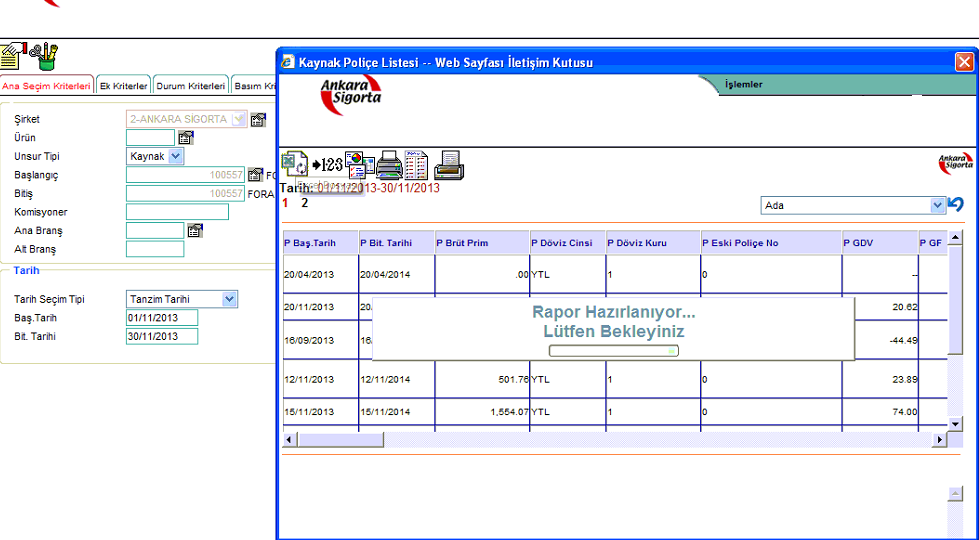Click the Baş.Tarih date input field
Viewport: 979px width, 540px height.
pos(162,318)
